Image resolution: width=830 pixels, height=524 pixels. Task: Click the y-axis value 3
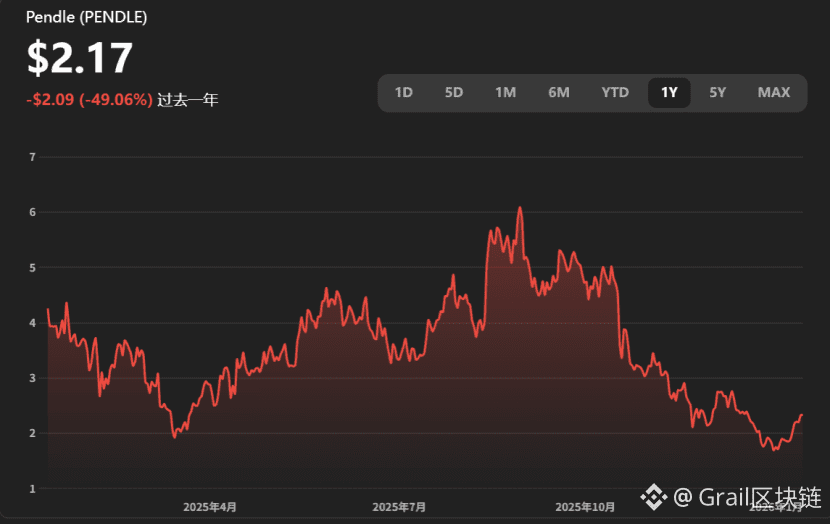pos(32,378)
